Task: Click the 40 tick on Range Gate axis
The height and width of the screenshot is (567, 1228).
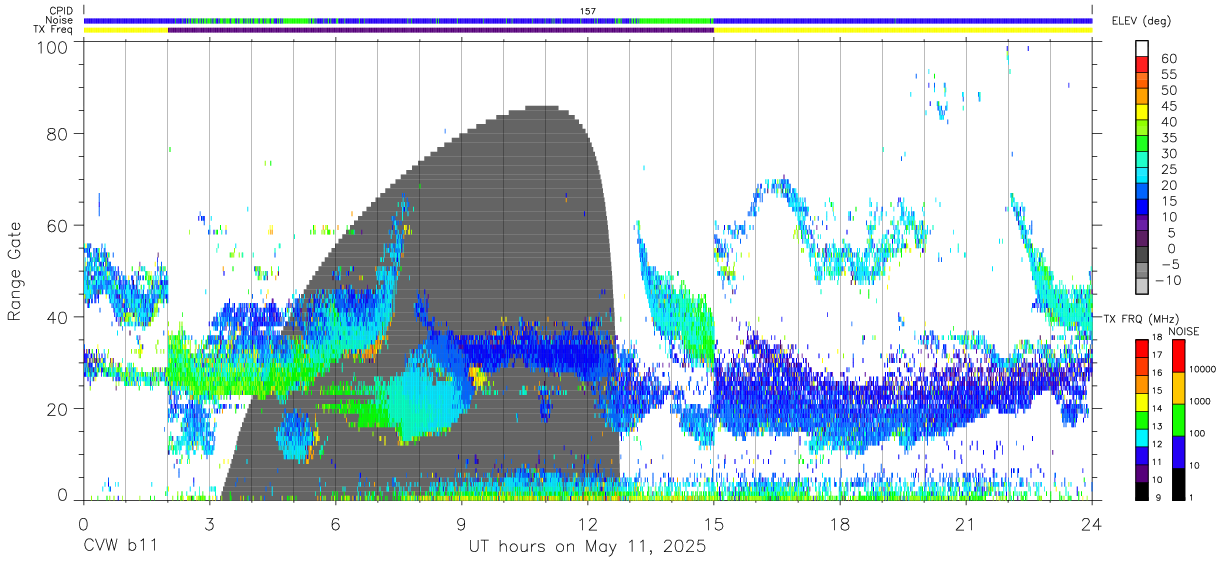Action: tap(58, 317)
